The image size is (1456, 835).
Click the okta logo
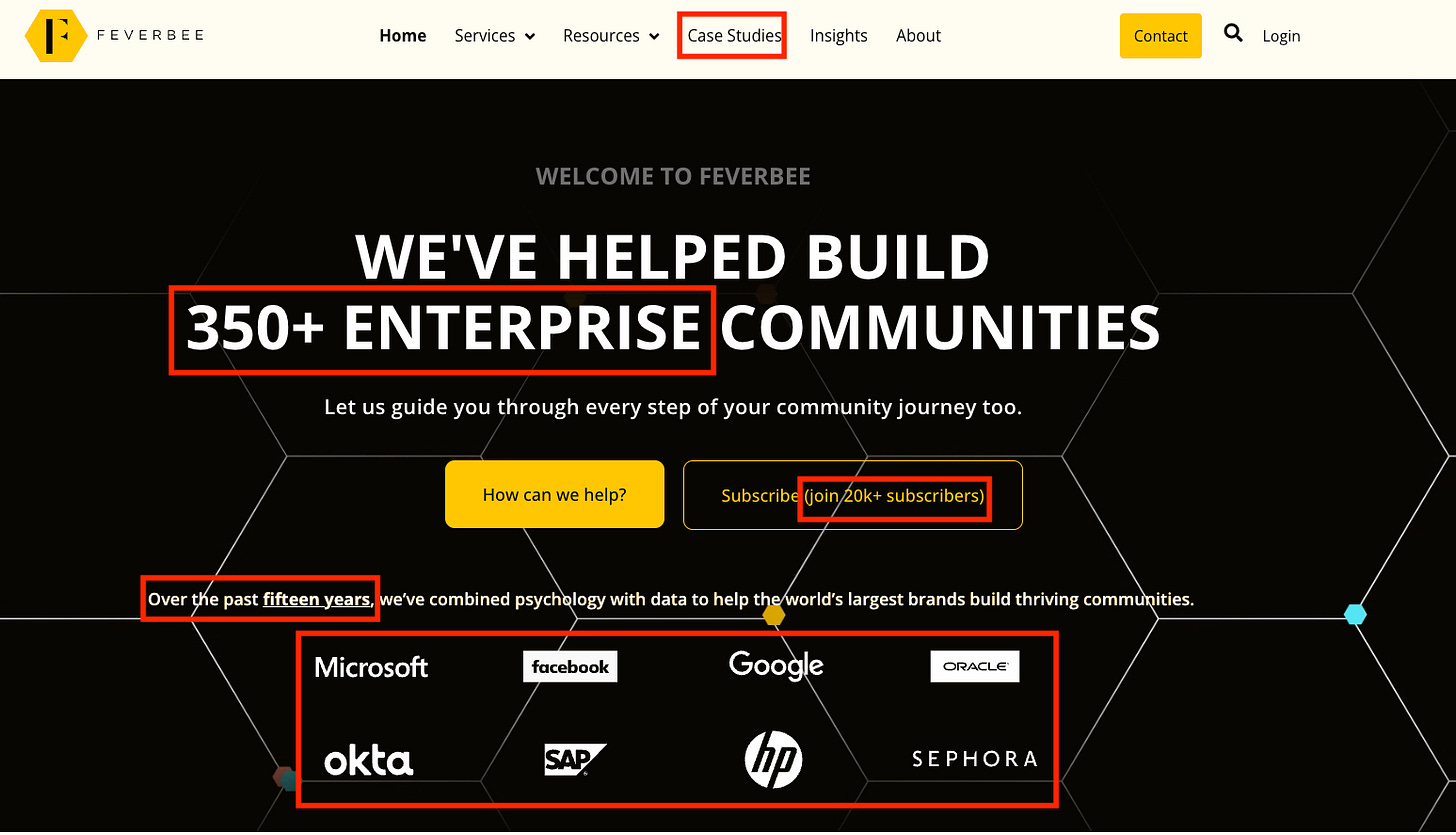(x=369, y=759)
